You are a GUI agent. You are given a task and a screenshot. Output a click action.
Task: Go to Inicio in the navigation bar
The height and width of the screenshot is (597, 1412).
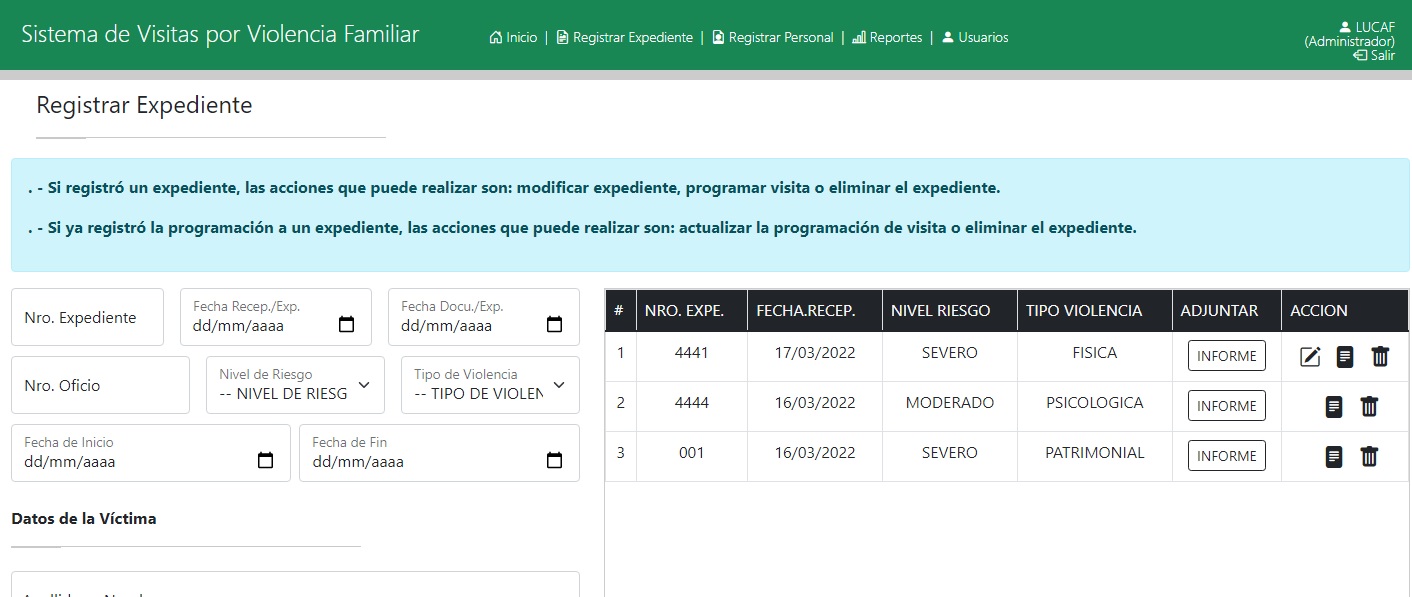click(513, 38)
